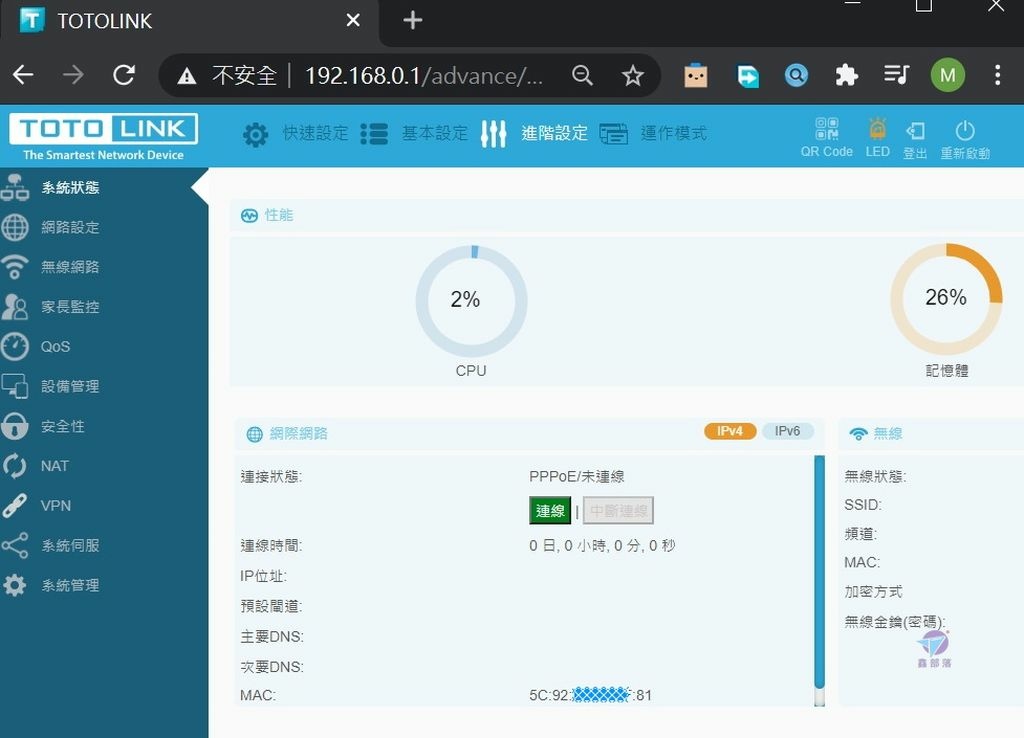This screenshot has width=1024, height=738.
Task: Open 運作模式 menu
Action: pos(673,133)
